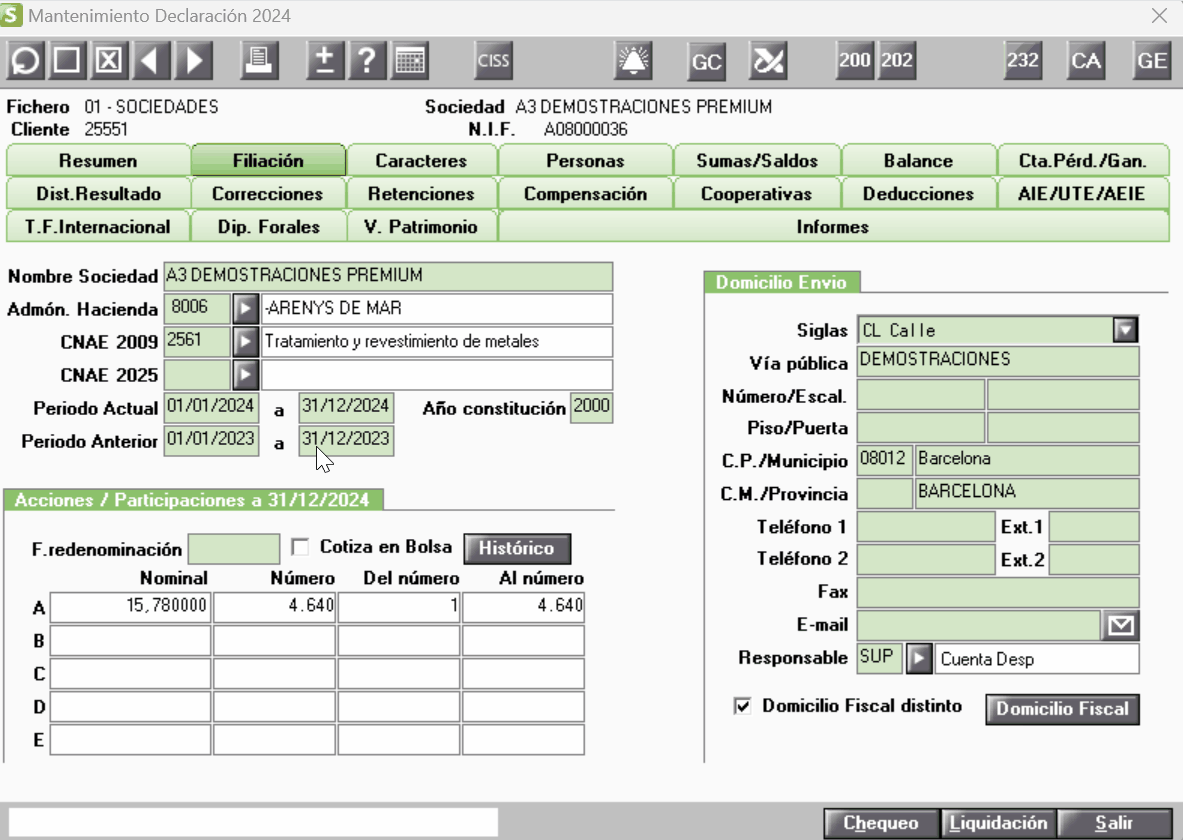Open the help question mark icon

pyautogui.click(x=367, y=61)
